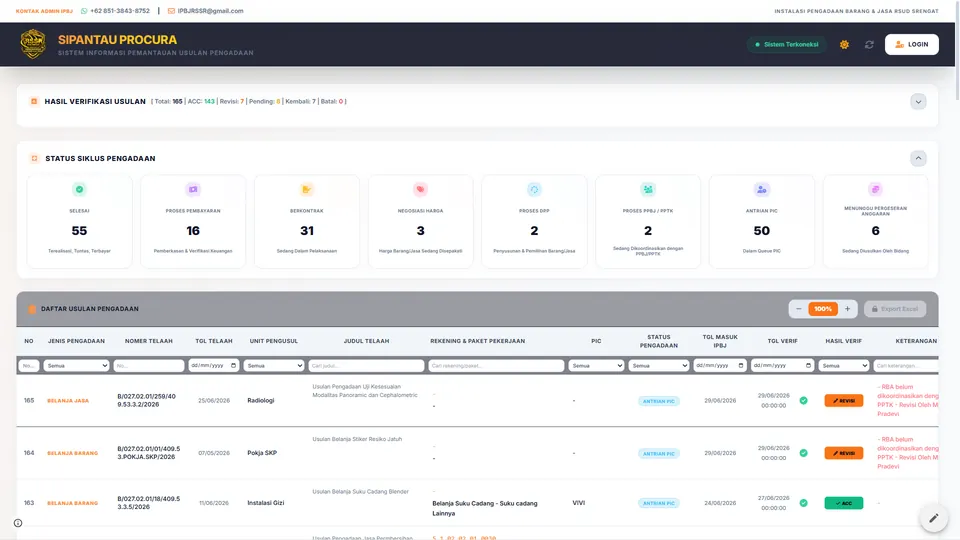
Task: Click the green verified check in row 164
Action: [803, 453]
